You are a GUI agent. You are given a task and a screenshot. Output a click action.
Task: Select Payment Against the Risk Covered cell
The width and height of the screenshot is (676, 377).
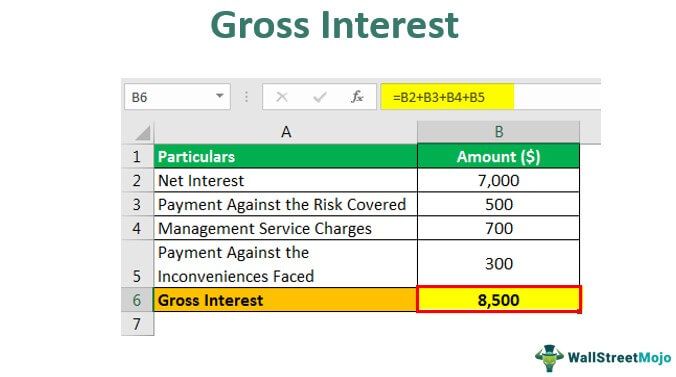coord(285,204)
